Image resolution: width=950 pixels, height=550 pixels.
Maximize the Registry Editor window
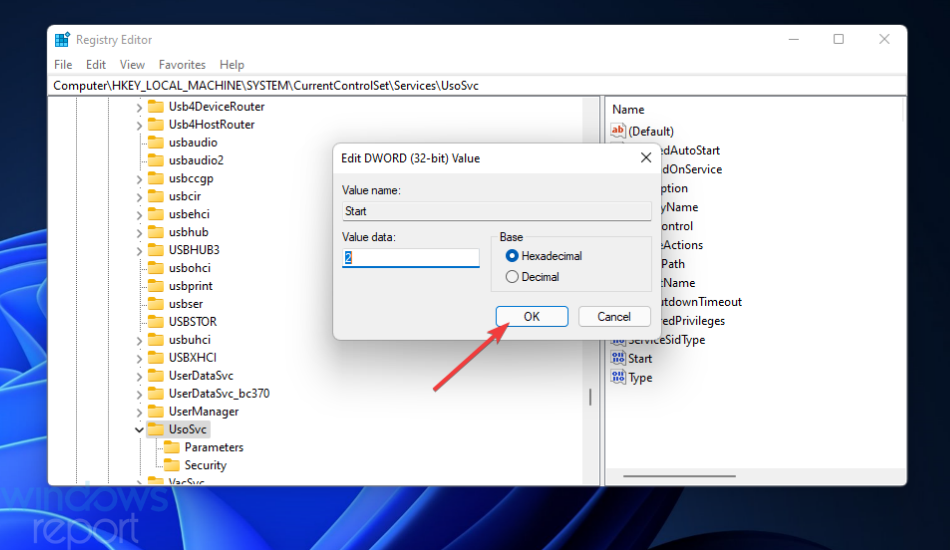coord(839,39)
